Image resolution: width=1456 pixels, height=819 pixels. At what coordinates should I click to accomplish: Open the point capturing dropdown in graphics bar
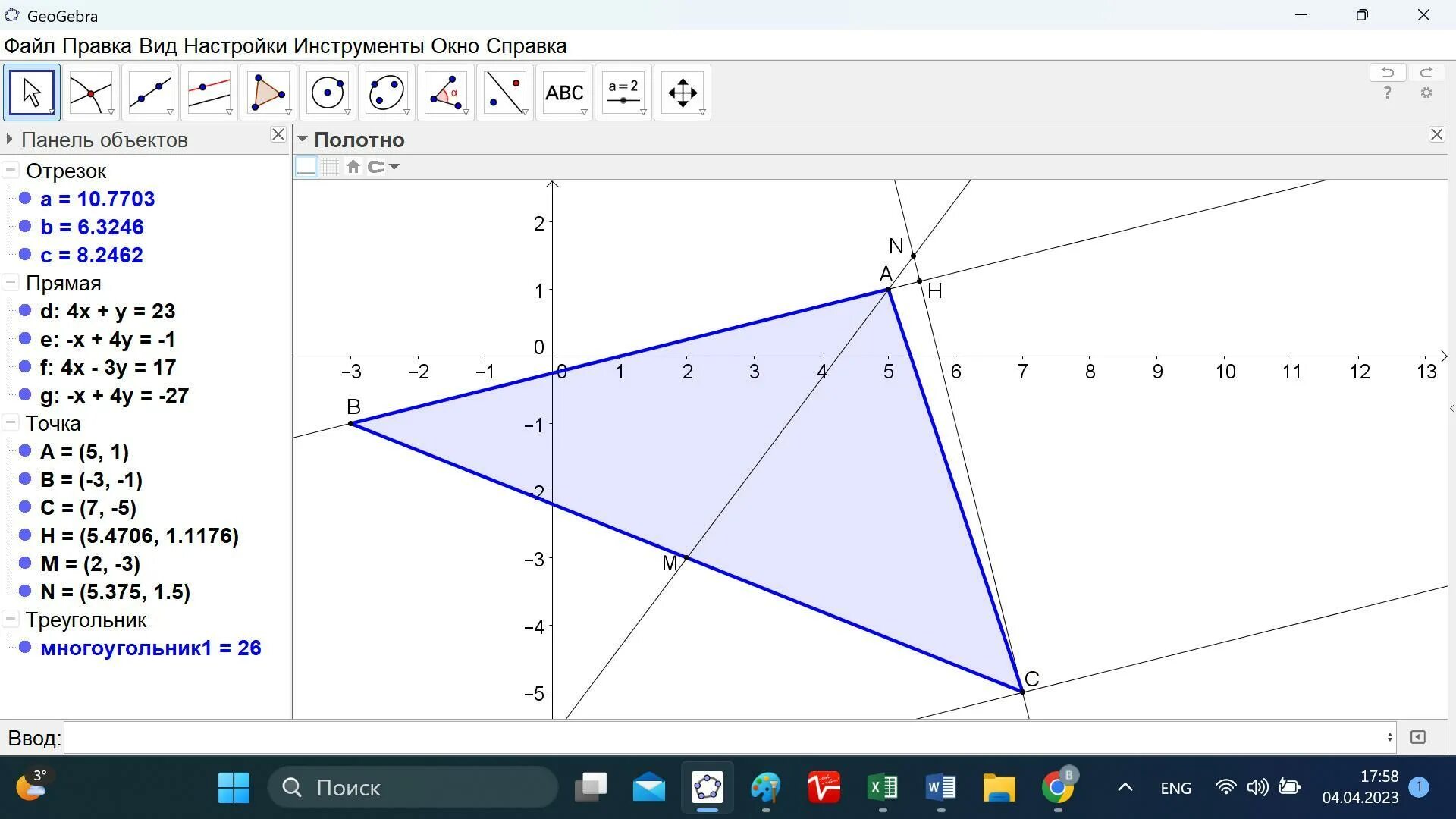click(394, 167)
